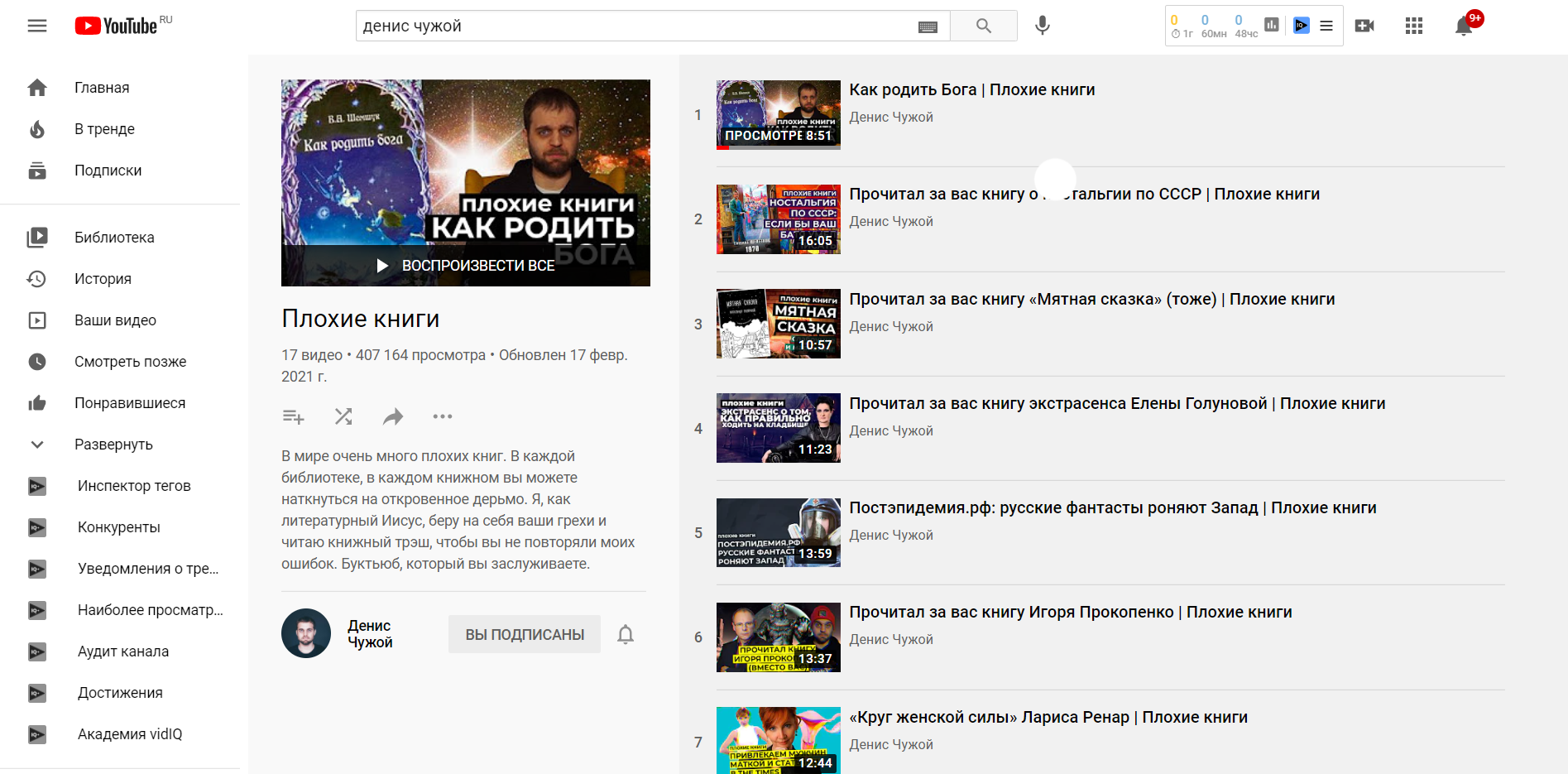Image resolution: width=1568 pixels, height=774 pixels.
Task: Open В тренде section
Action: coord(120,129)
